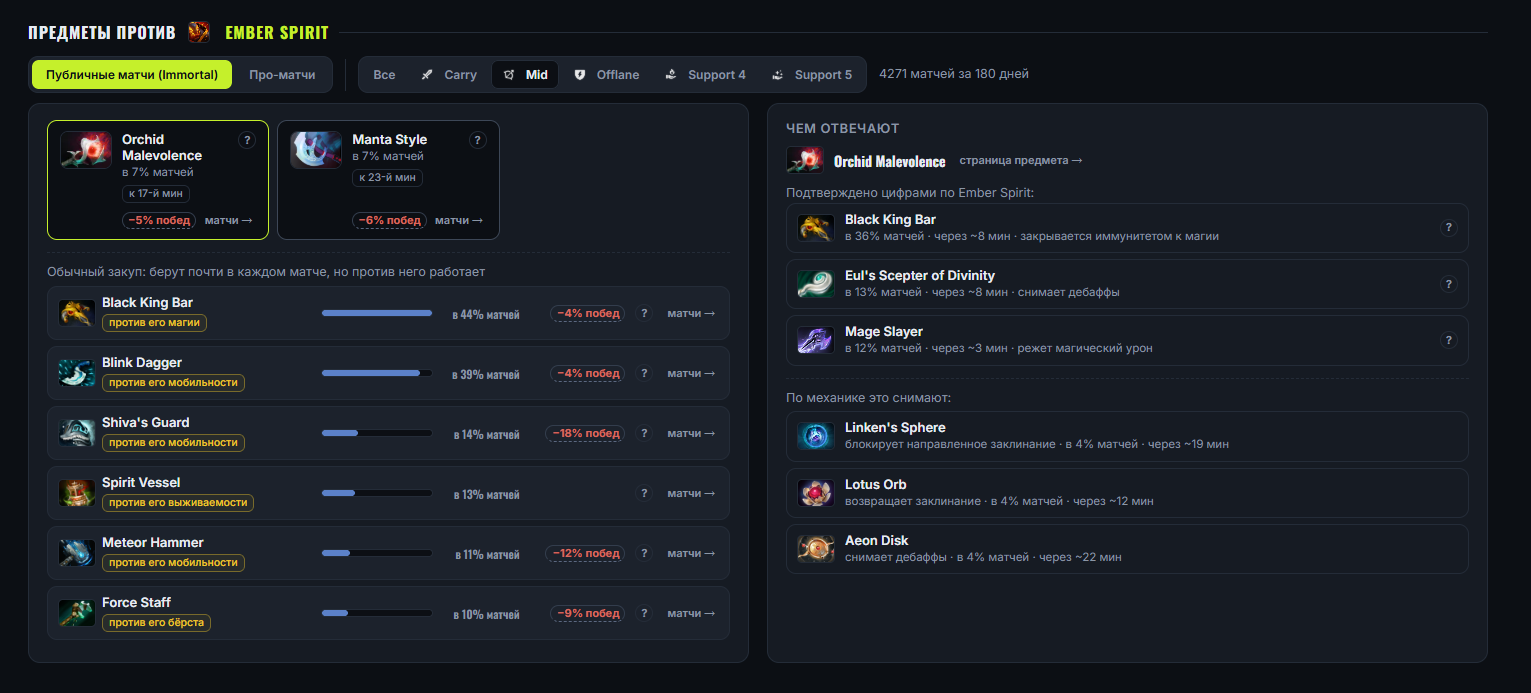Open question mark for Eul's Scepter response
The height and width of the screenshot is (693, 1531).
[x=1448, y=284]
